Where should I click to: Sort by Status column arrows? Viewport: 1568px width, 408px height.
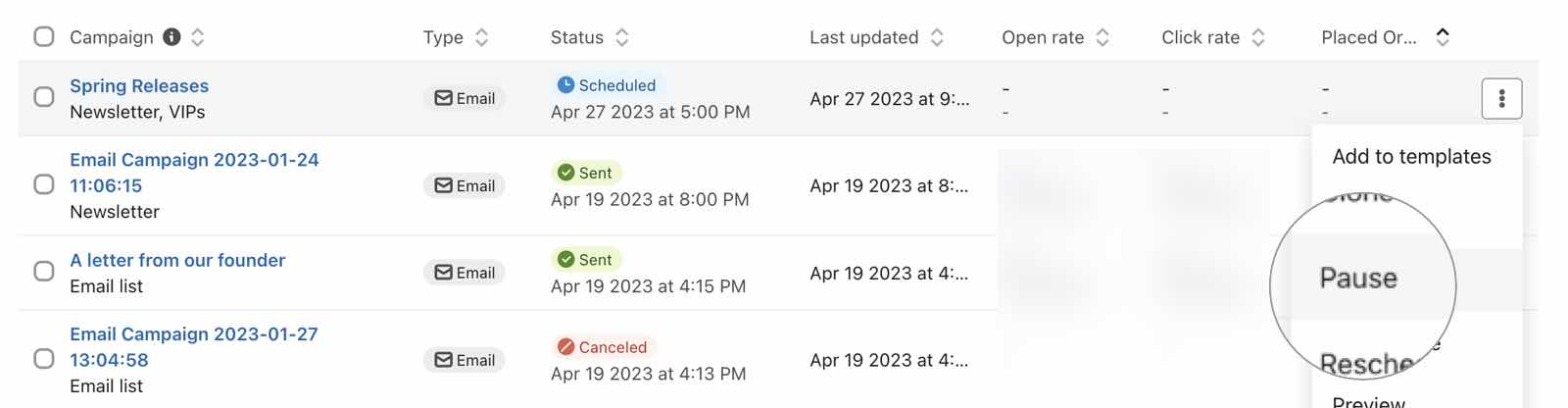pyautogui.click(x=621, y=37)
